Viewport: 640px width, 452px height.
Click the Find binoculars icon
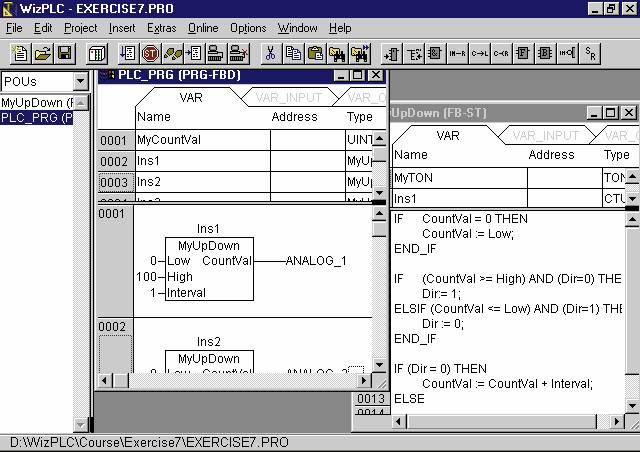coord(337,53)
